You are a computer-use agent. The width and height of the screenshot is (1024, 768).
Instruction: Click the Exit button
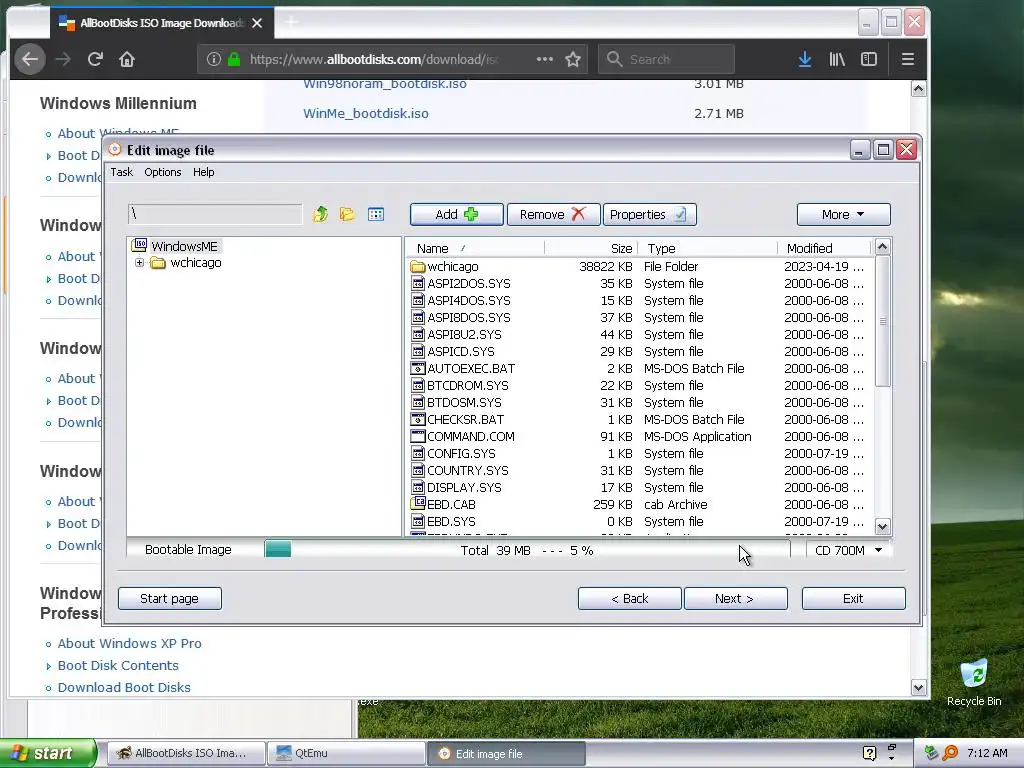853,598
